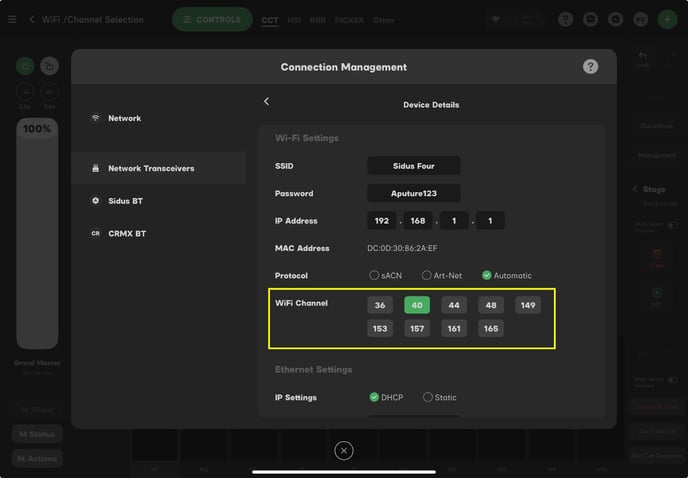Image resolution: width=688 pixels, height=478 pixels.
Task: Edit the last IP Address octet field
Action: point(490,221)
